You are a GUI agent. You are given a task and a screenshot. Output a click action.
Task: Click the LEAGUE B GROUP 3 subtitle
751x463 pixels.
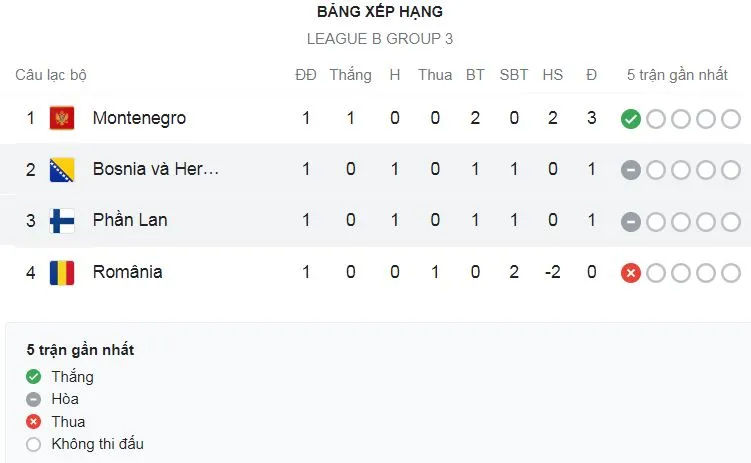click(x=380, y=40)
